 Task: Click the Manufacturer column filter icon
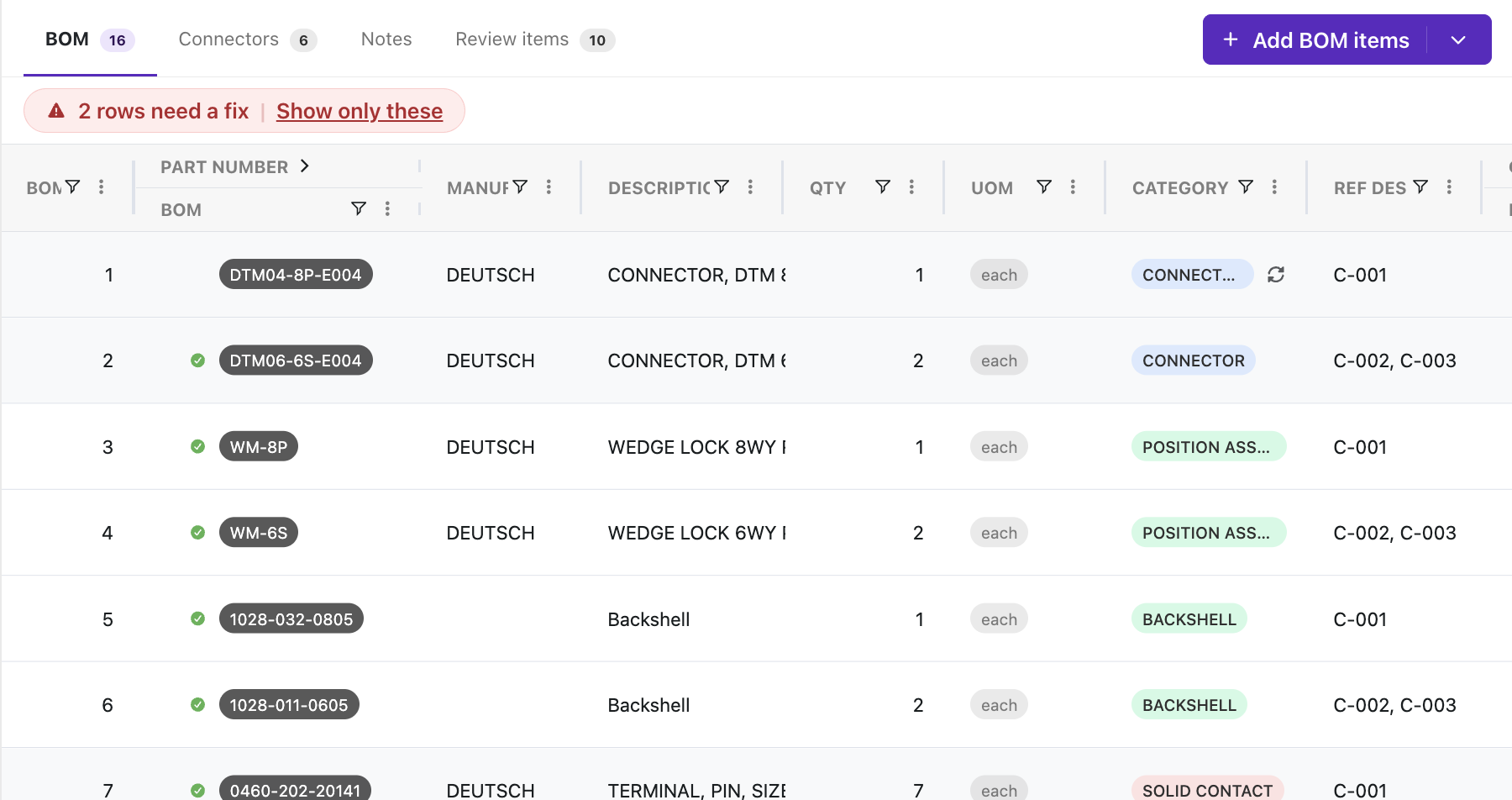point(521,187)
